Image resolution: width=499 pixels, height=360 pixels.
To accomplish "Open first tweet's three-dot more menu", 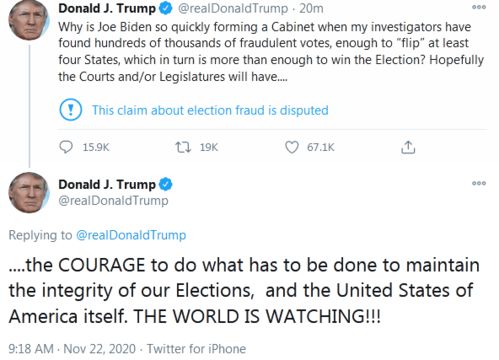I will point(479,7).
